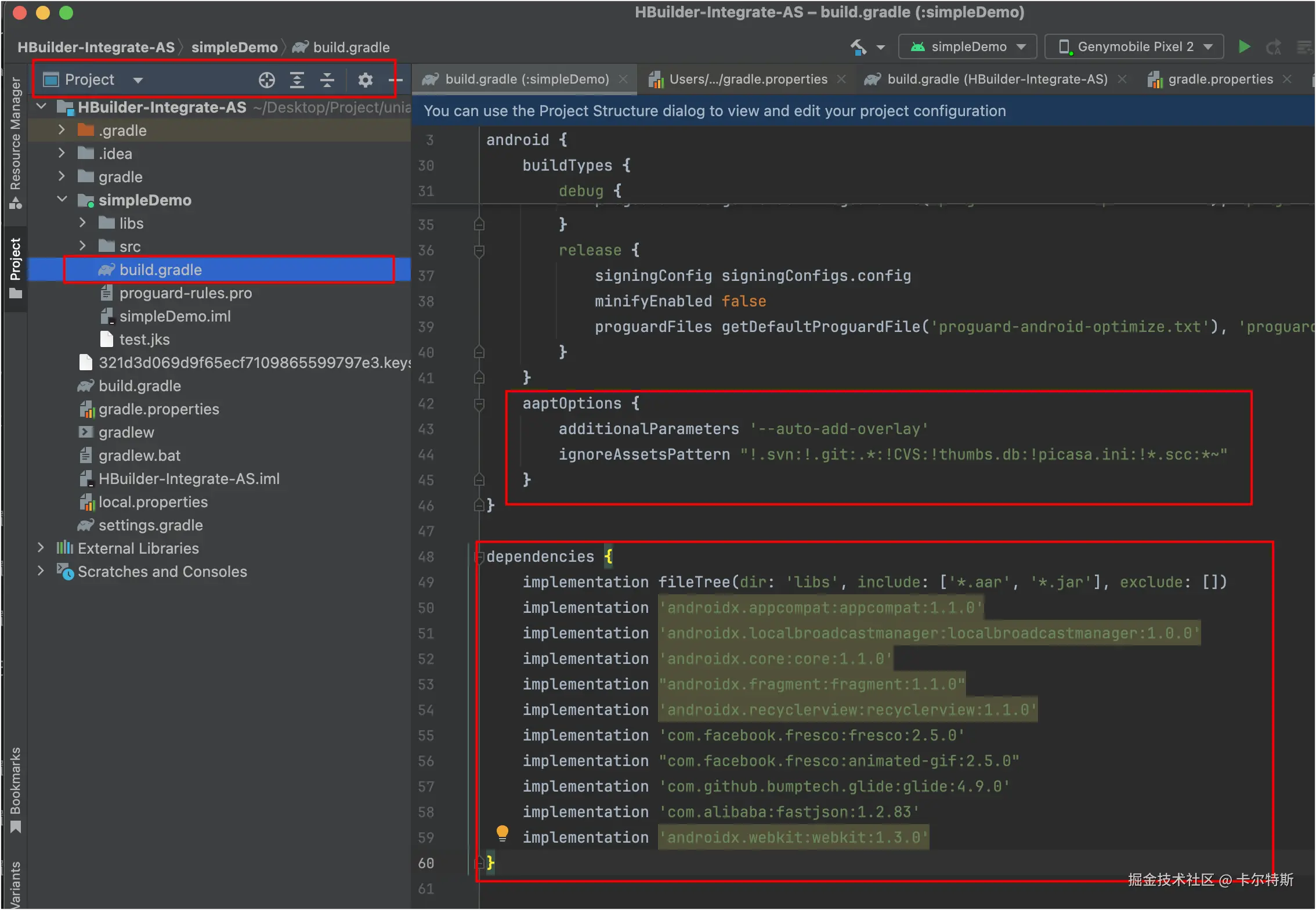Hide the Project panel with minus icon

395,80
